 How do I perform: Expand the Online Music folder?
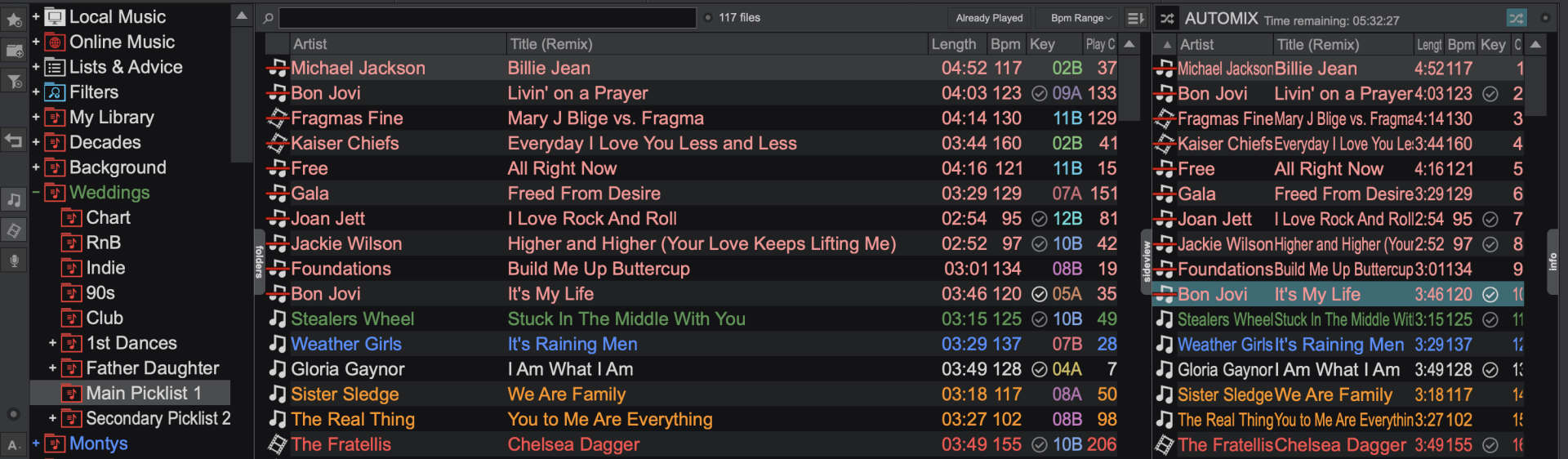pyautogui.click(x=36, y=42)
